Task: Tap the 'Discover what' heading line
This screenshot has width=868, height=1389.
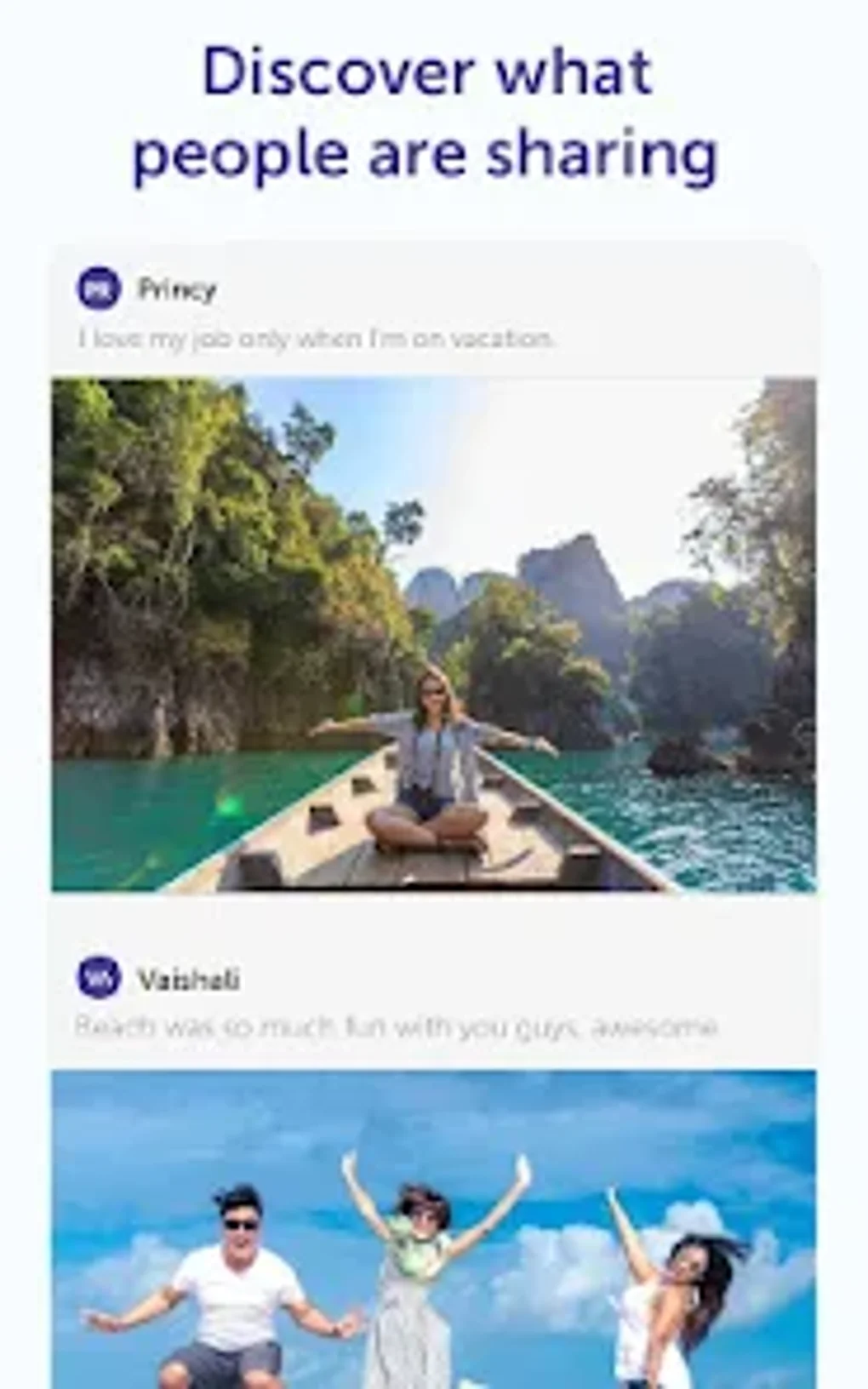Action: (427, 72)
